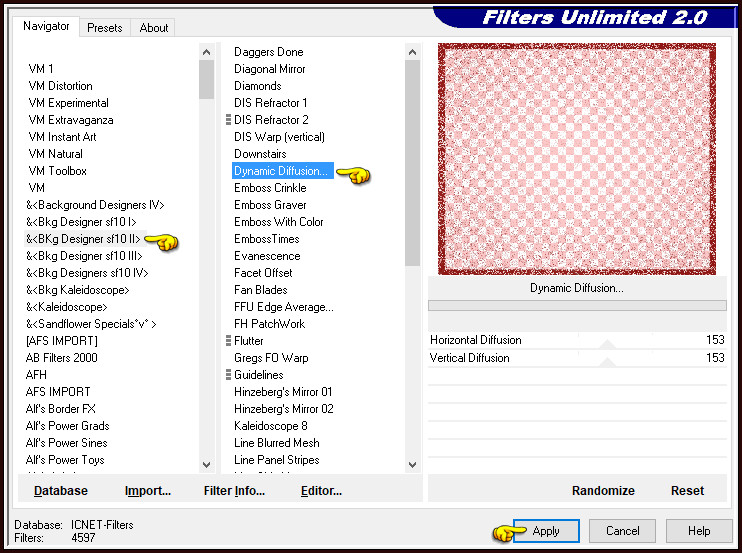Click the Dynamic Diffusion preview image
742x553 pixels.
click(x=576, y=159)
